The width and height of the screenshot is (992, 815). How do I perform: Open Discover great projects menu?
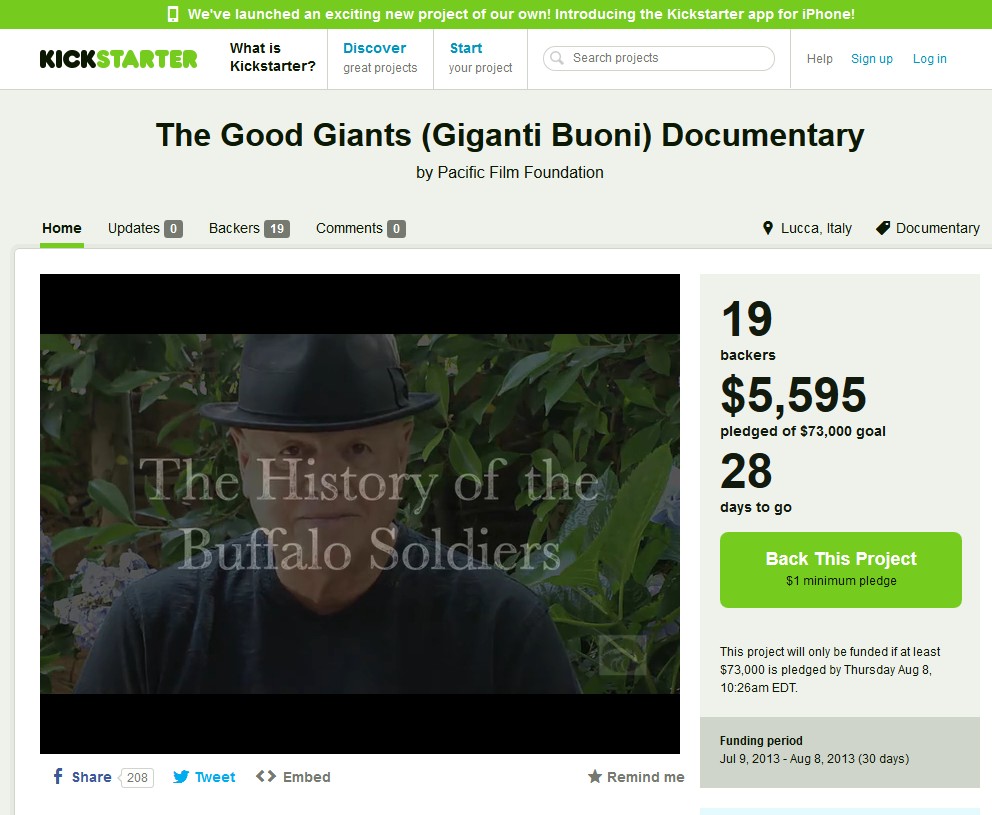coord(380,58)
